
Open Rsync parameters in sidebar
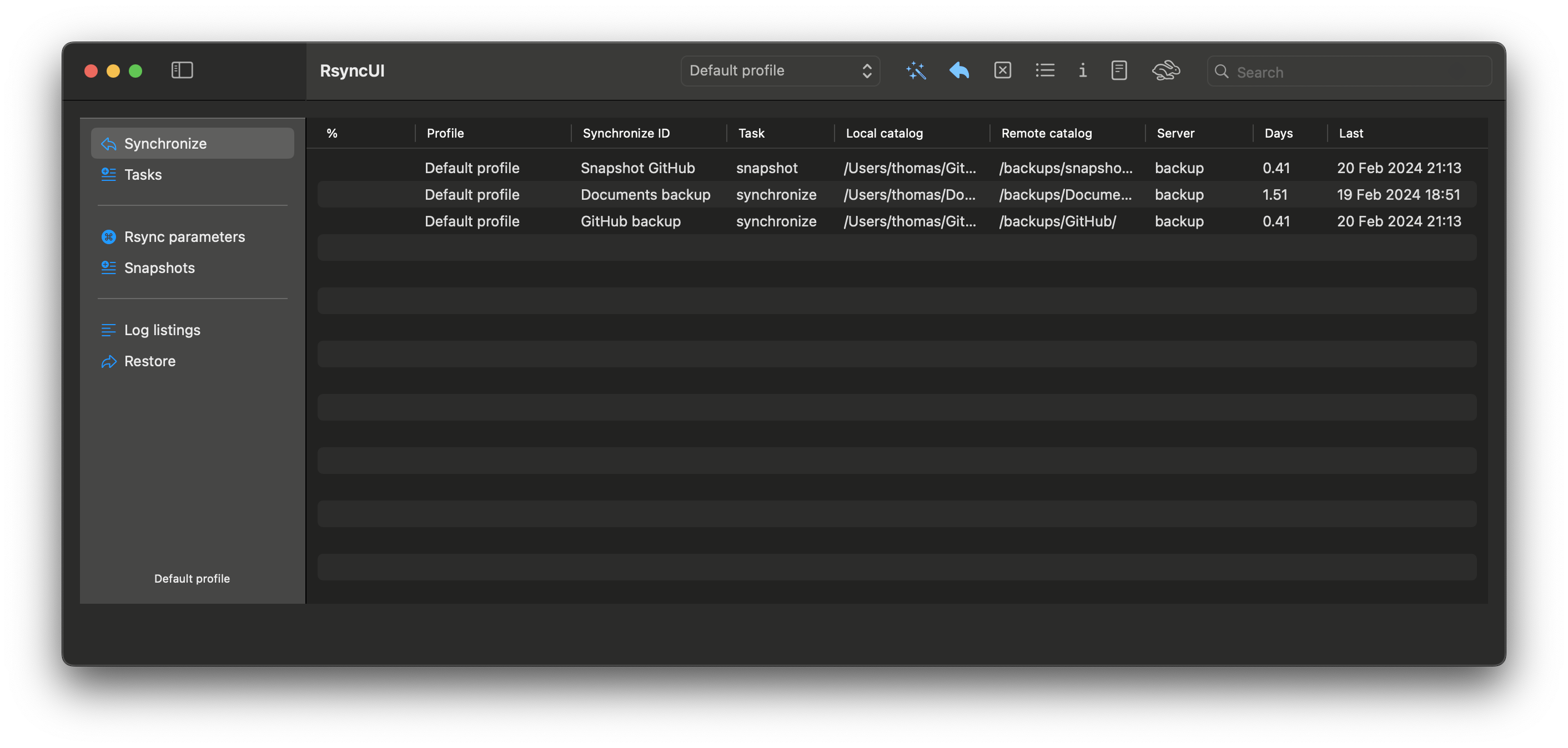[184, 236]
